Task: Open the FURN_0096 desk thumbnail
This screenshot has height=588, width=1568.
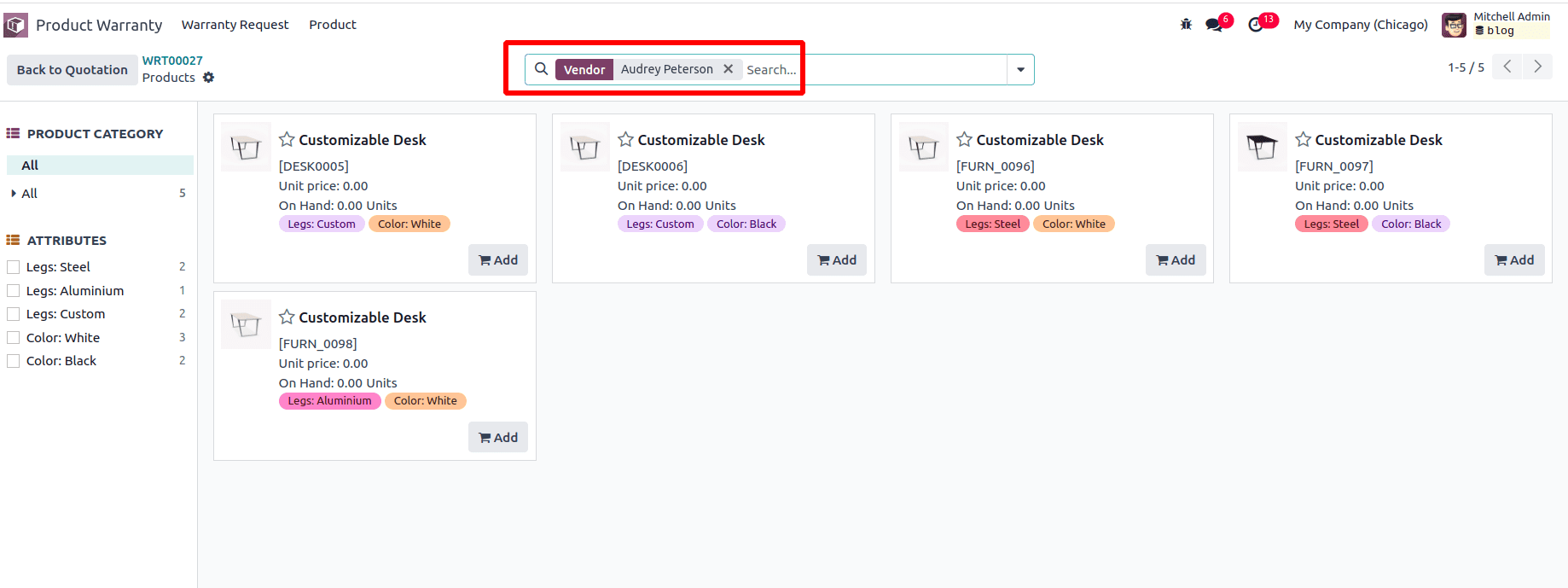Action: point(923,147)
